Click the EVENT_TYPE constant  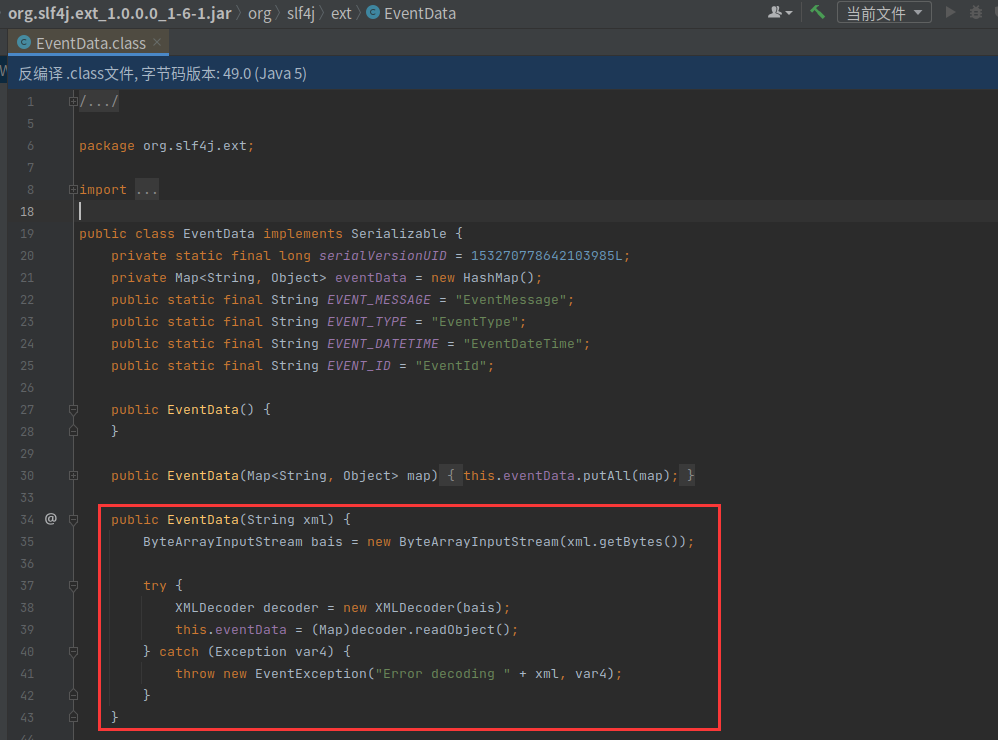pyautogui.click(x=367, y=322)
